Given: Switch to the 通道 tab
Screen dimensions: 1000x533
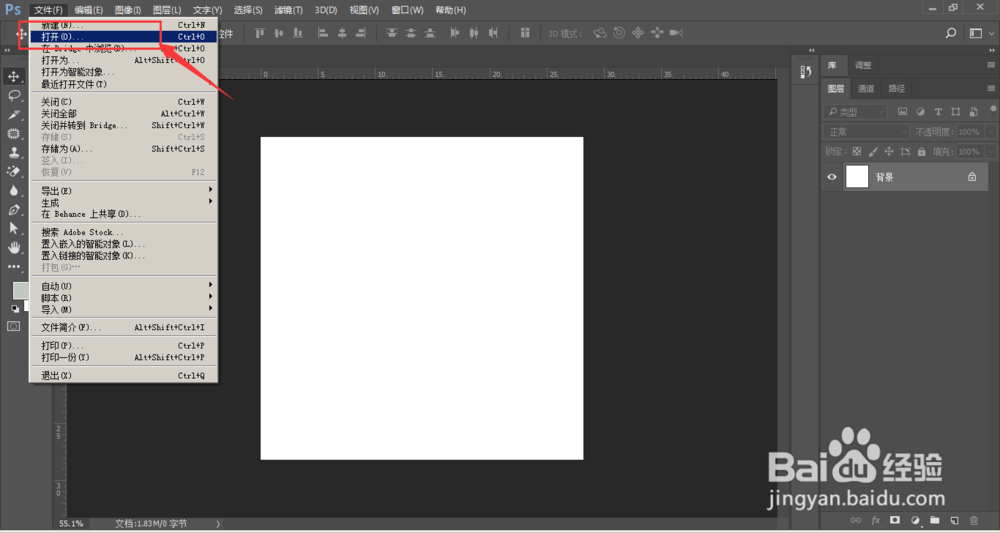Looking at the screenshot, I should click(x=866, y=89).
